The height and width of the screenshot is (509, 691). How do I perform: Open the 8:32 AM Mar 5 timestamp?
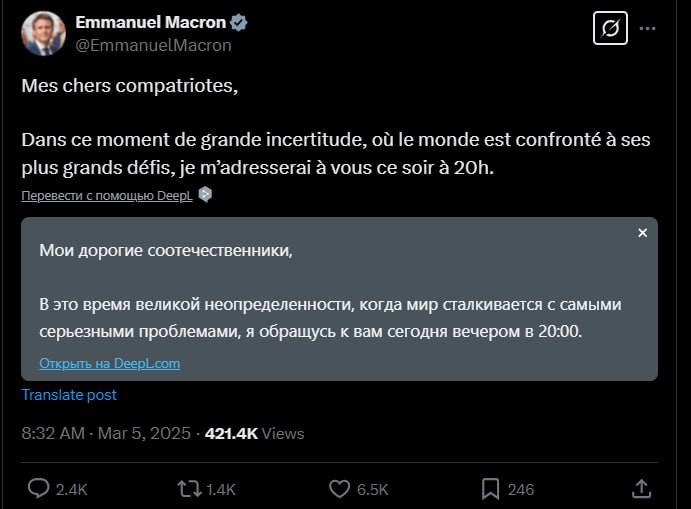[x=106, y=433]
